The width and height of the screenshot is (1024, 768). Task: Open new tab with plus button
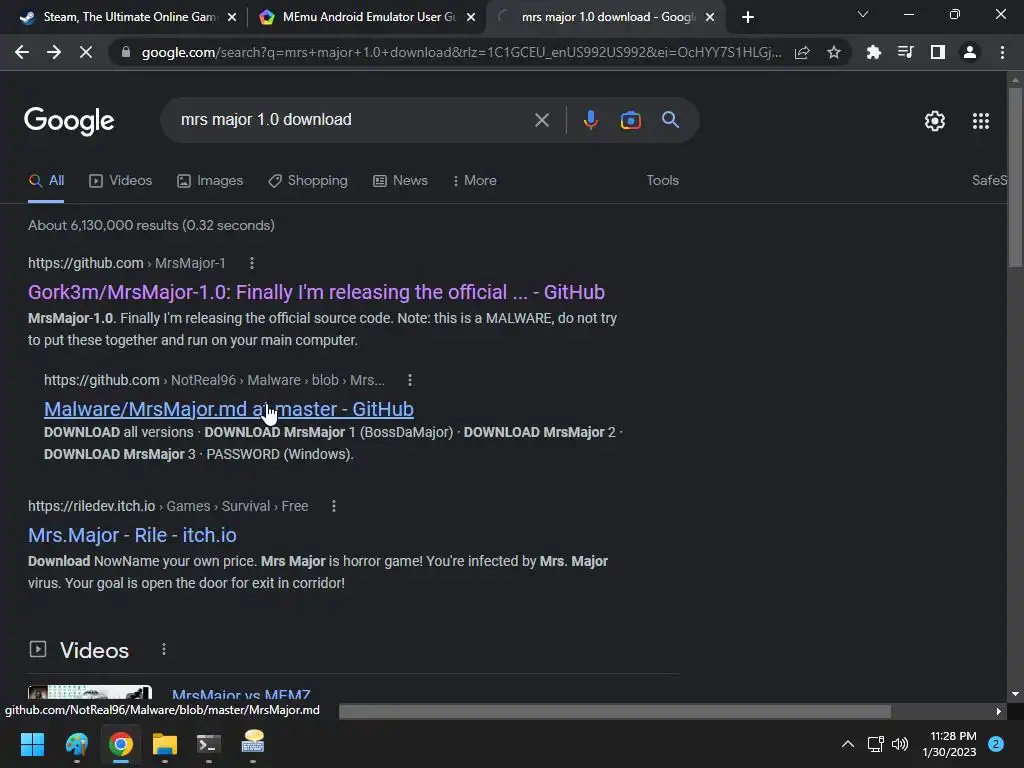click(x=748, y=17)
